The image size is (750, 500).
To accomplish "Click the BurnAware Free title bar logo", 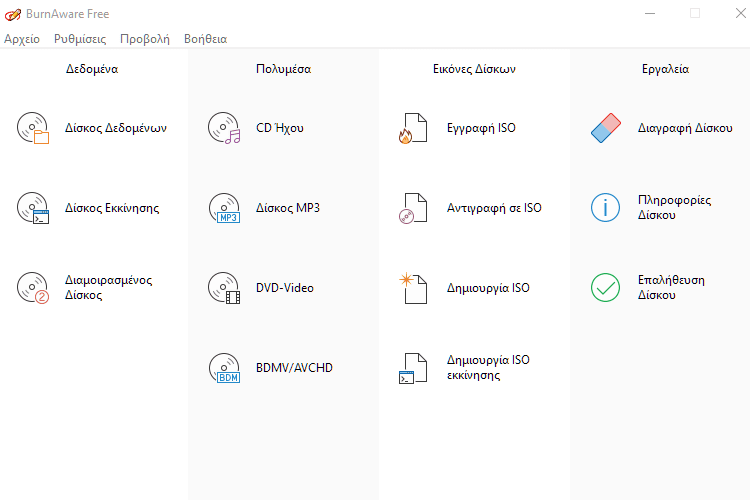I will (12, 14).
